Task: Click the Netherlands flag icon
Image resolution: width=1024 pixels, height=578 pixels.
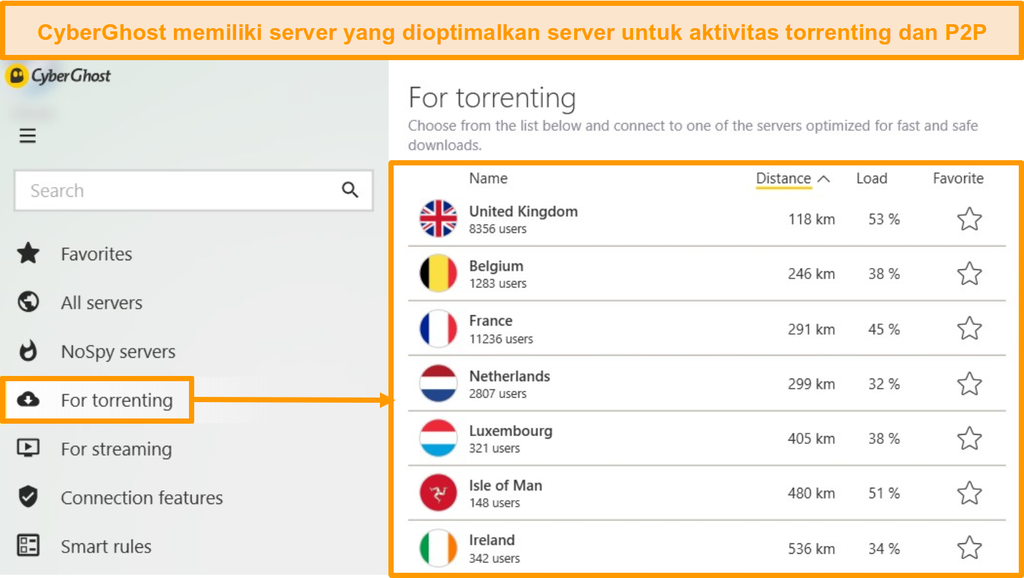Action: pos(438,383)
